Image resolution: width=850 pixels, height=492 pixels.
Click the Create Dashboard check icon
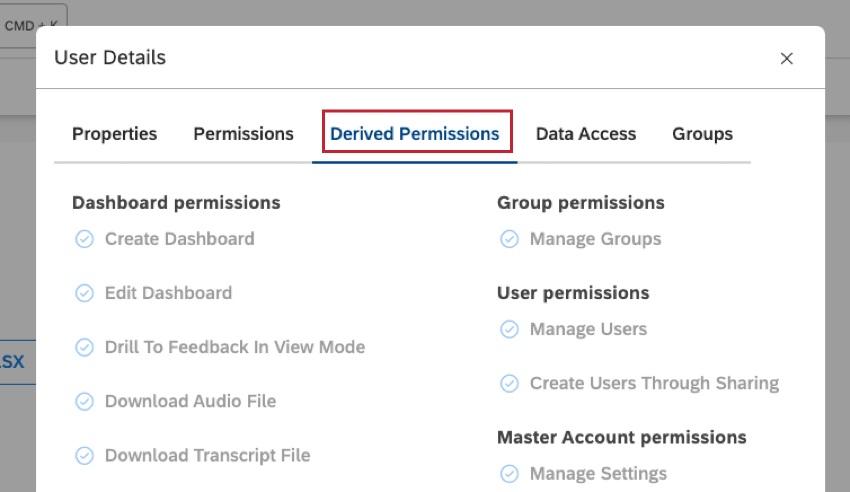85,239
